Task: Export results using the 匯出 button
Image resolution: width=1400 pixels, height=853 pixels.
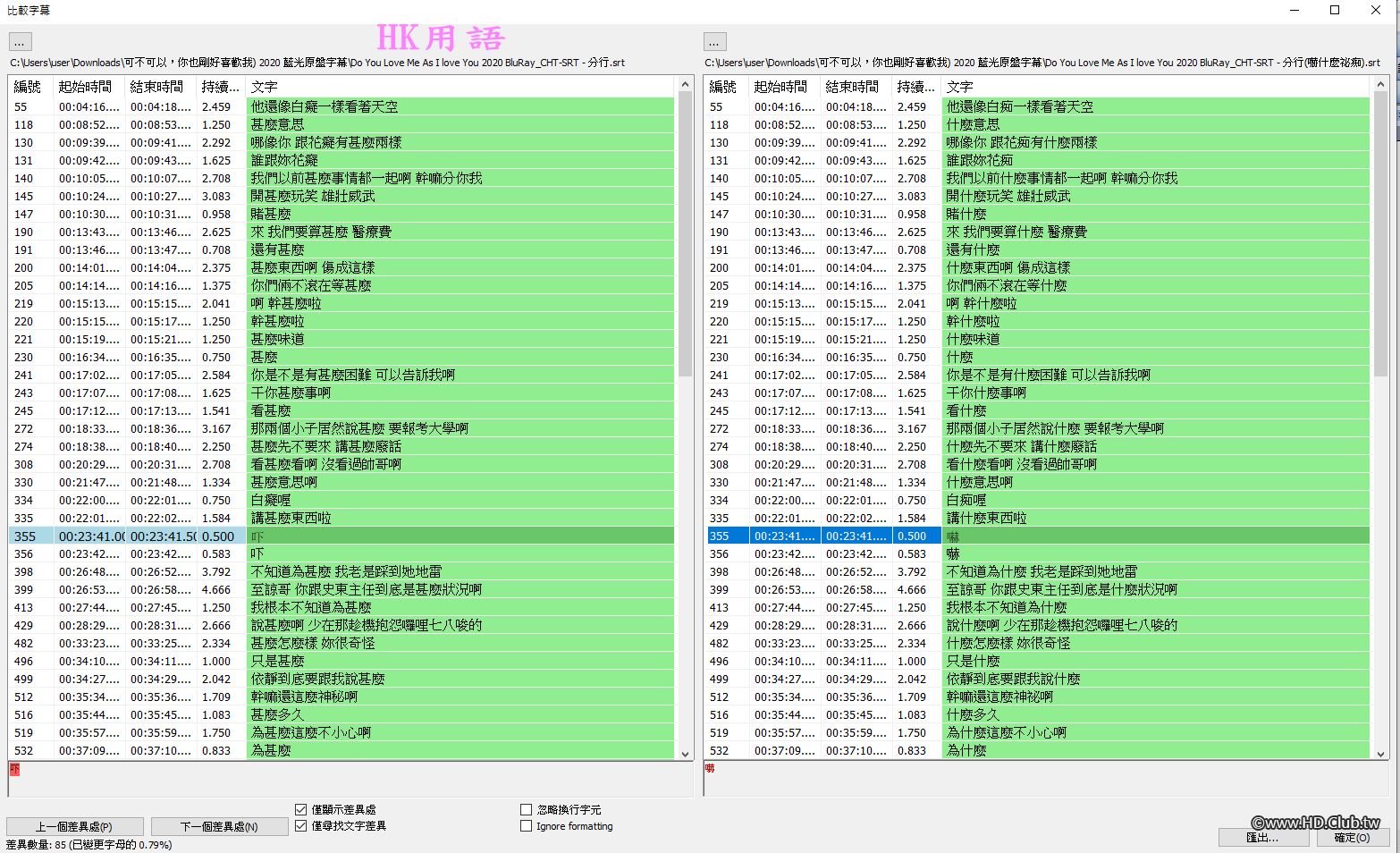Action: click(1264, 838)
